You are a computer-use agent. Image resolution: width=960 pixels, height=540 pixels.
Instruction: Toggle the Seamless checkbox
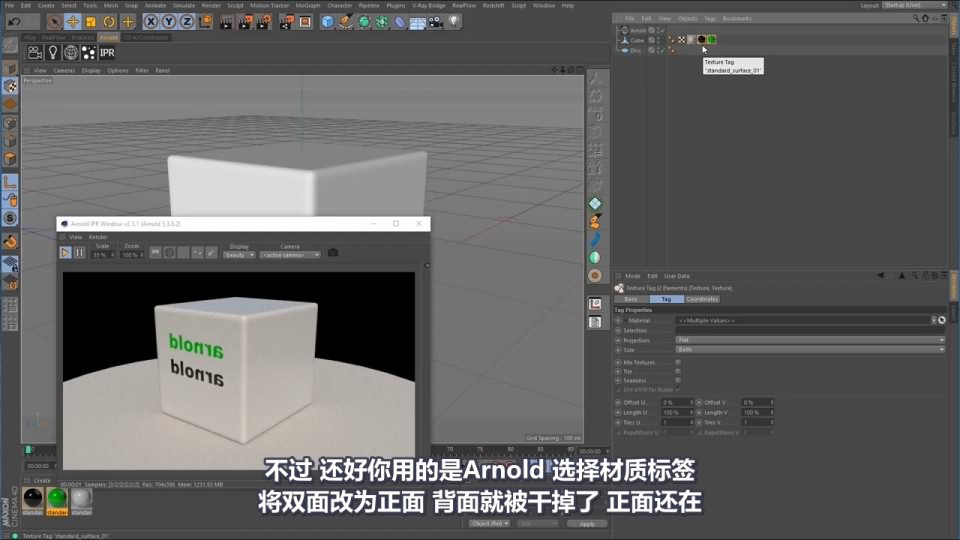click(678, 380)
